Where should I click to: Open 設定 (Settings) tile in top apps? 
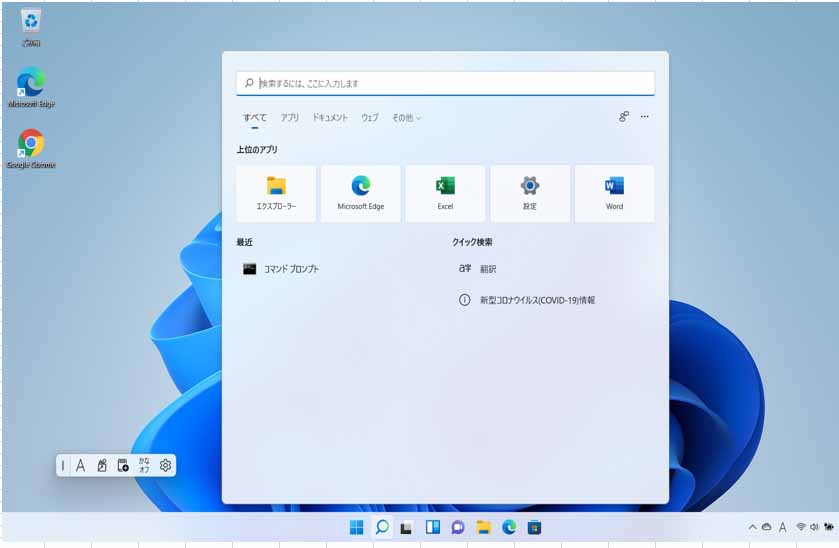pyautogui.click(x=530, y=193)
